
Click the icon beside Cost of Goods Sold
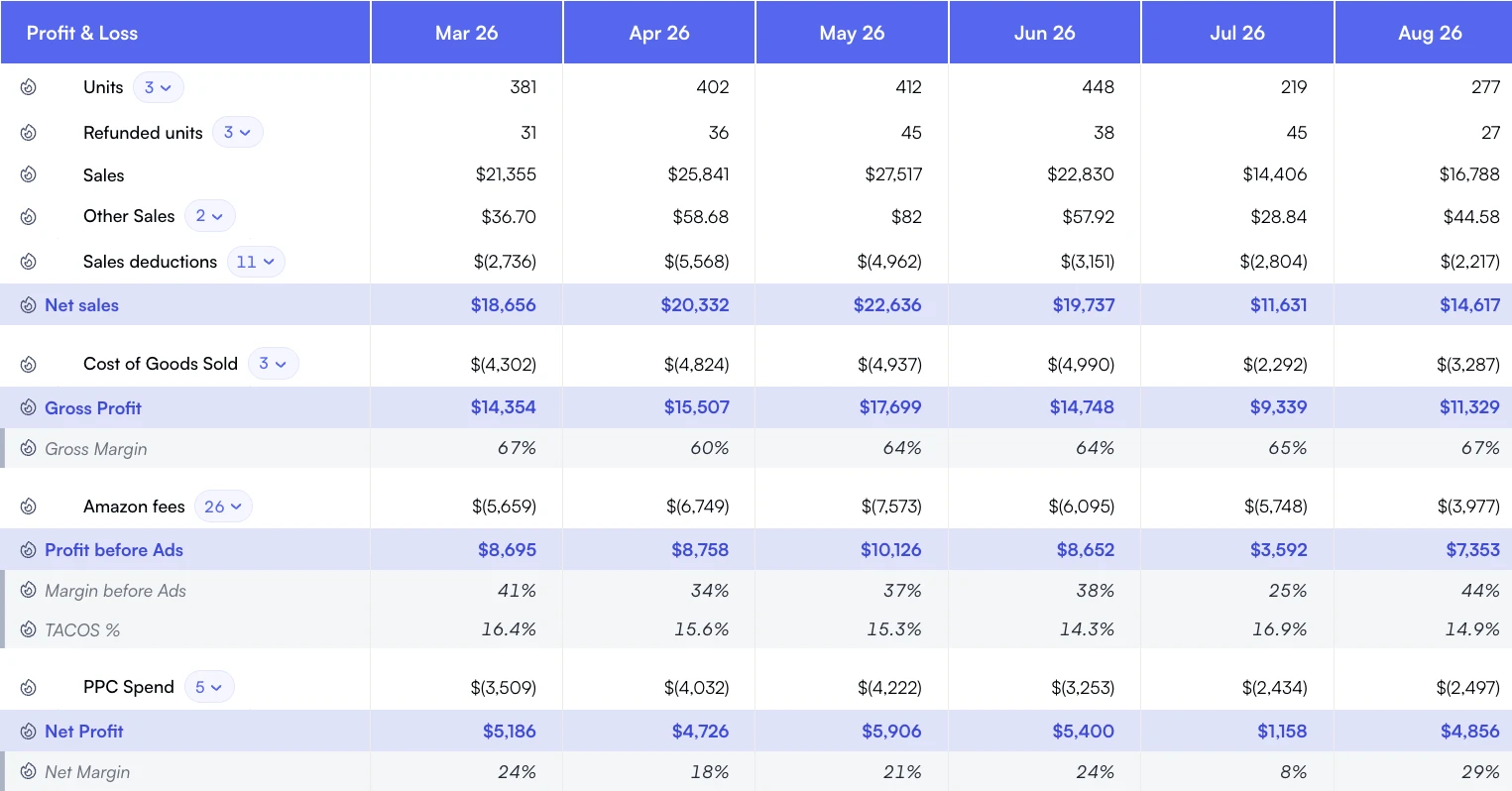[x=29, y=364]
